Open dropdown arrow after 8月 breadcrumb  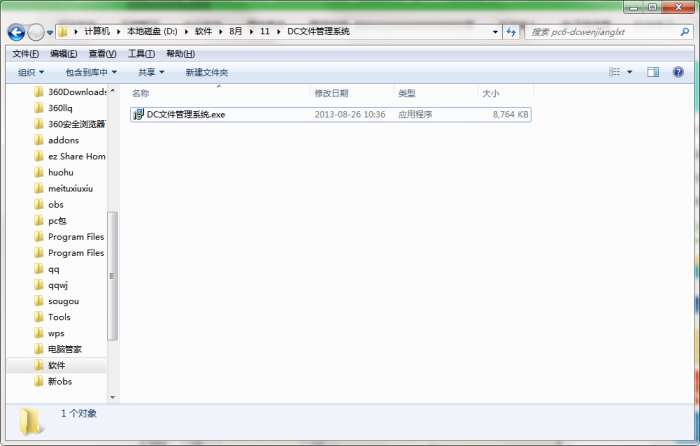point(251,32)
